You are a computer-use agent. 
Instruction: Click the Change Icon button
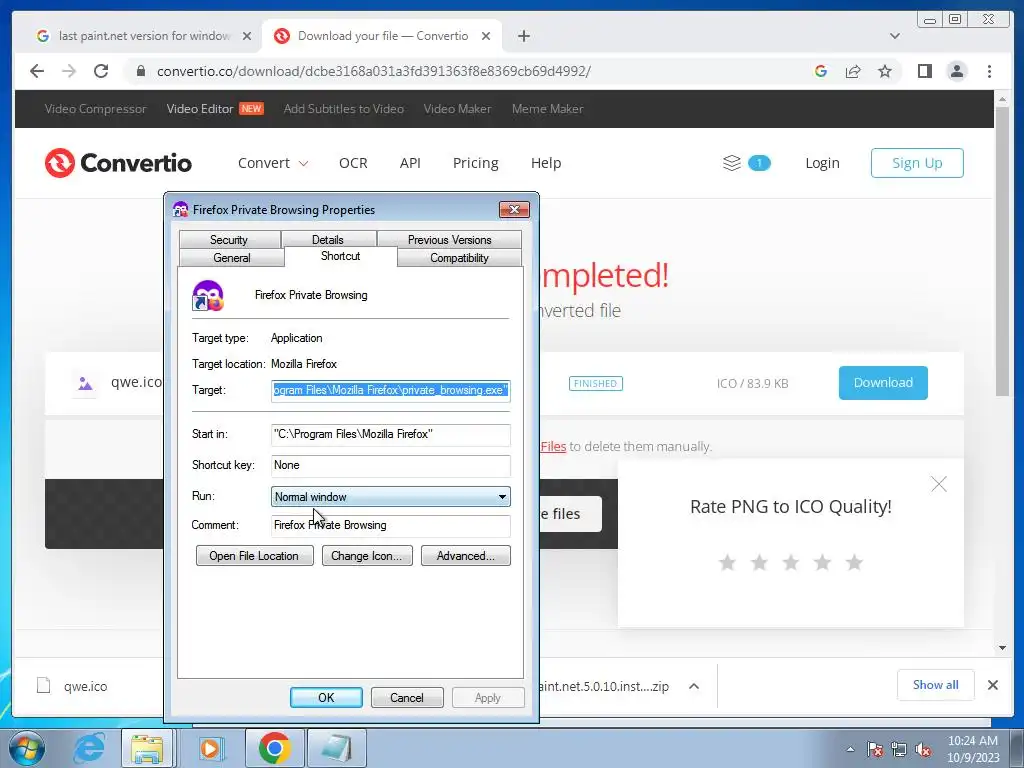pyautogui.click(x=367, y=556)
